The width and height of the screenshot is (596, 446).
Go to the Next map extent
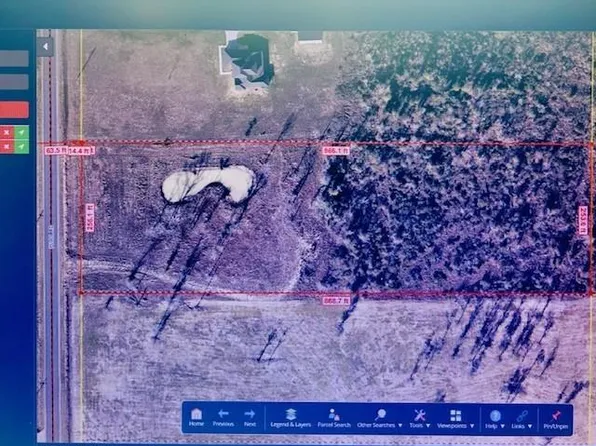tap(250, 417)
